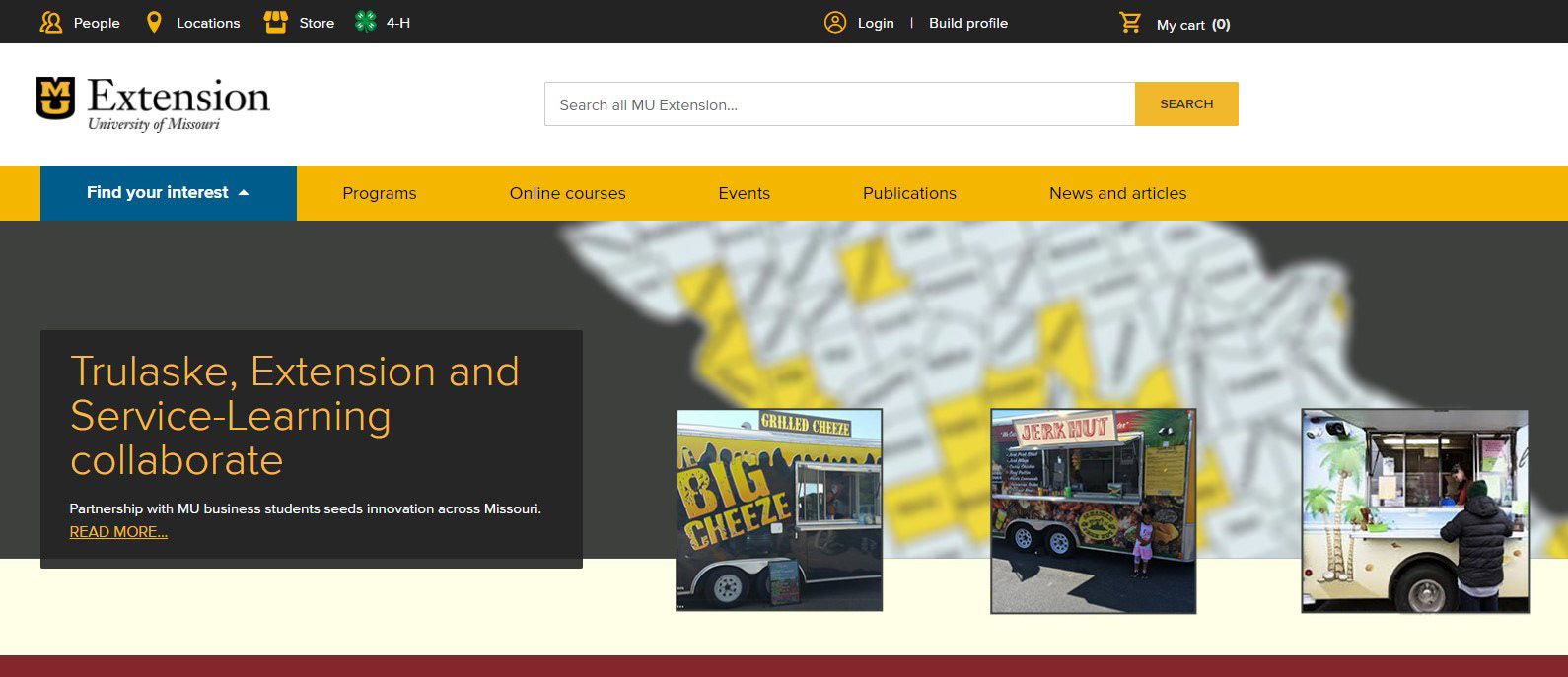Open the Events menu item
The width and height of the screenshot is (1568, 677).
point(745,193)
